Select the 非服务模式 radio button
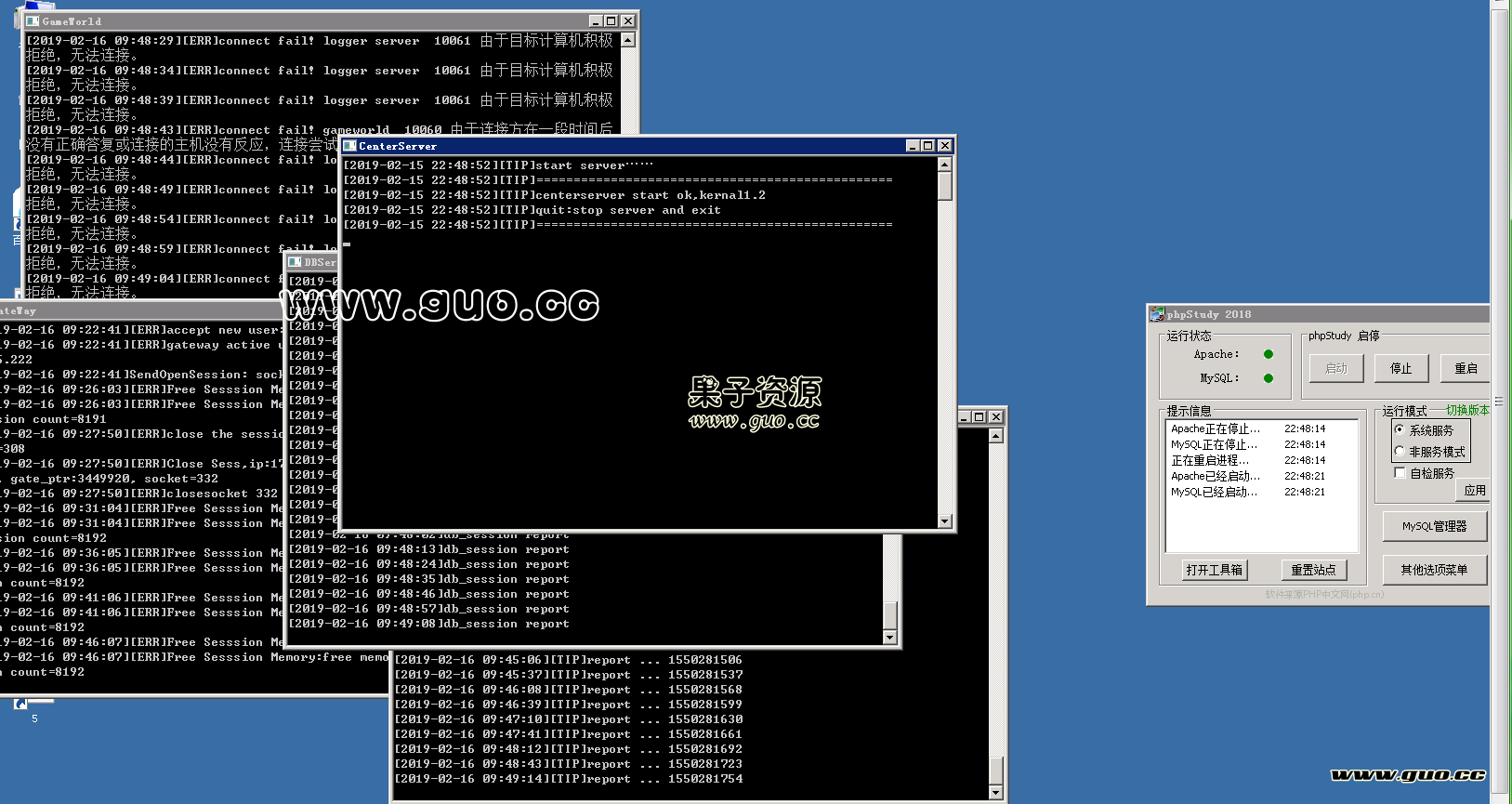The image size is (1512, 804). click(1400, 452)
